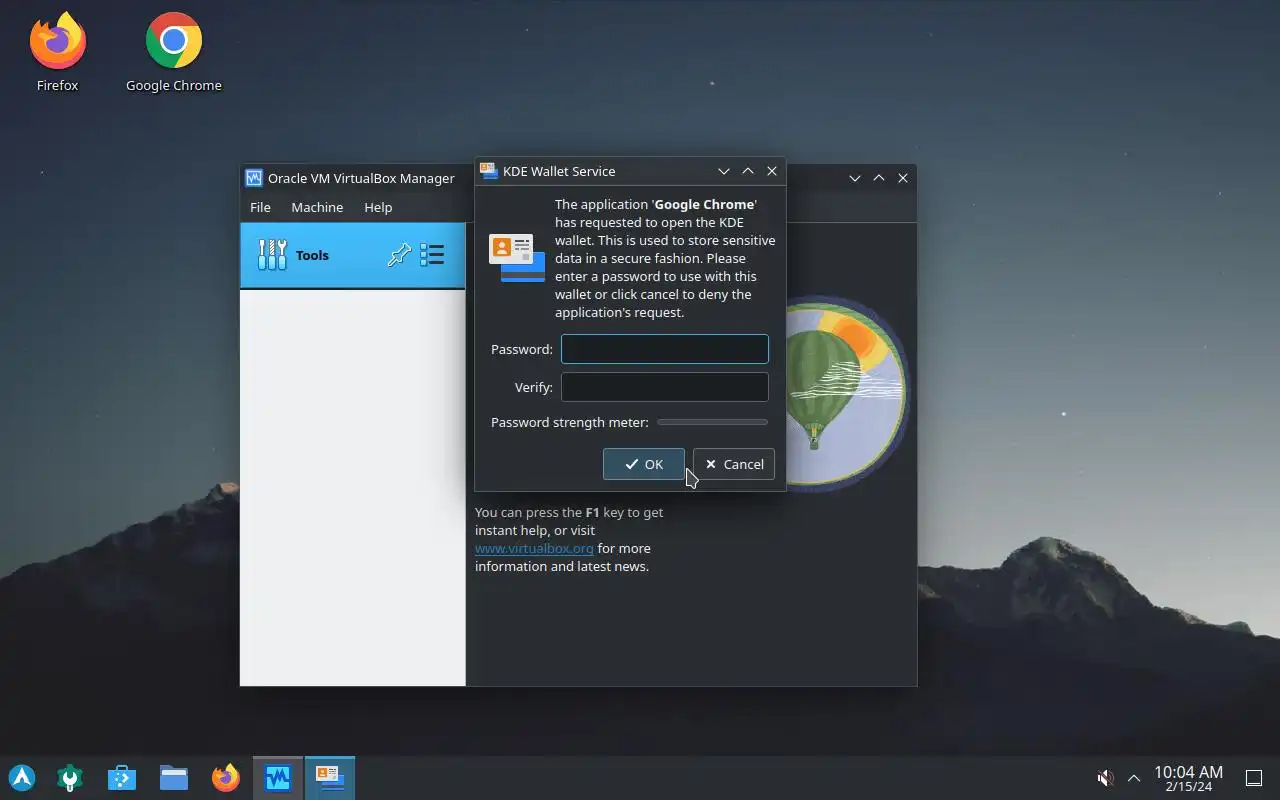Open the Discover software store taskbar icon
This screenshot has width=1280, height=800.
click(122, 778)
